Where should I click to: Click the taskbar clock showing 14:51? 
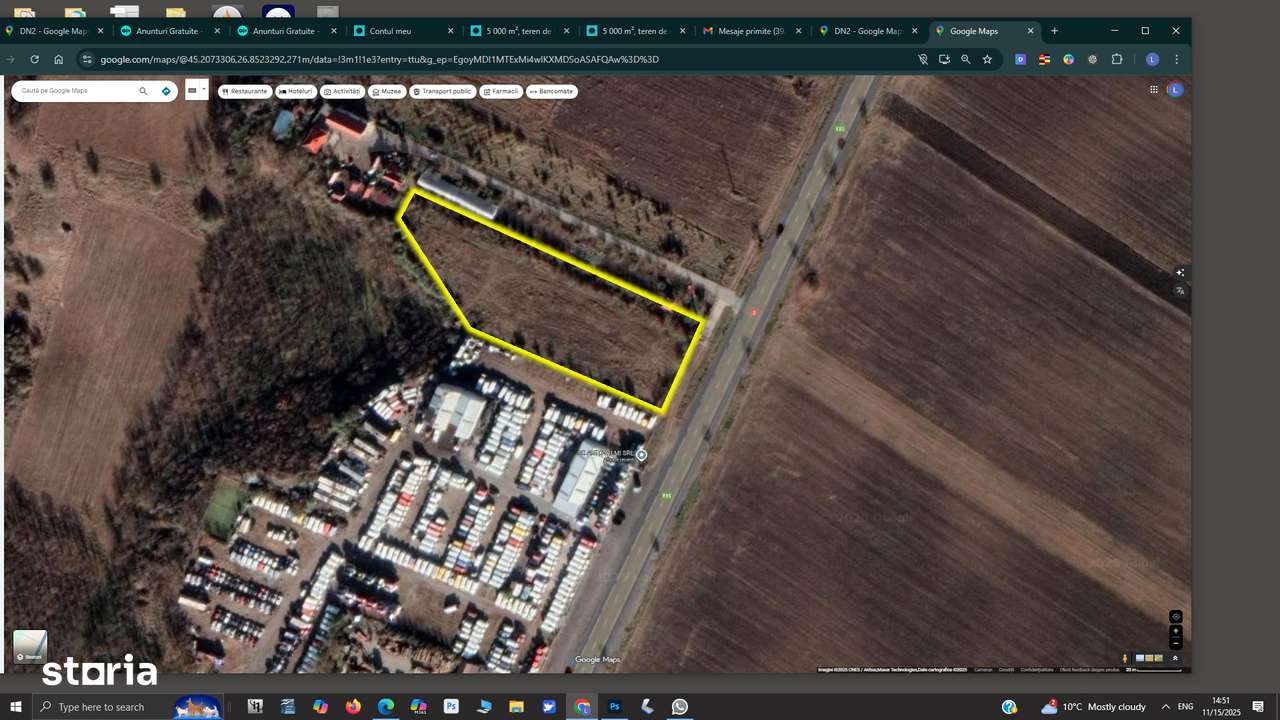(x=1220, y=707)
